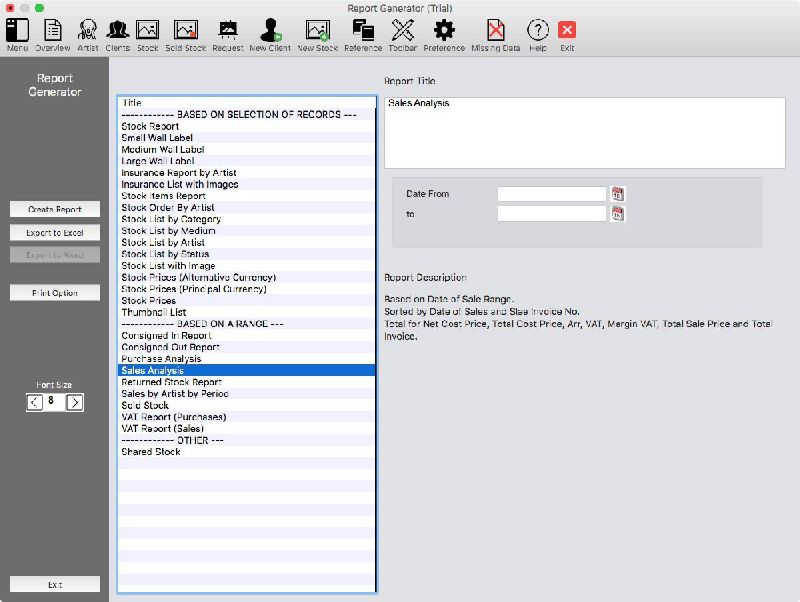The image size is (800, 602).
Task: Select Returned Stock Report
Action: click(246, 382)
